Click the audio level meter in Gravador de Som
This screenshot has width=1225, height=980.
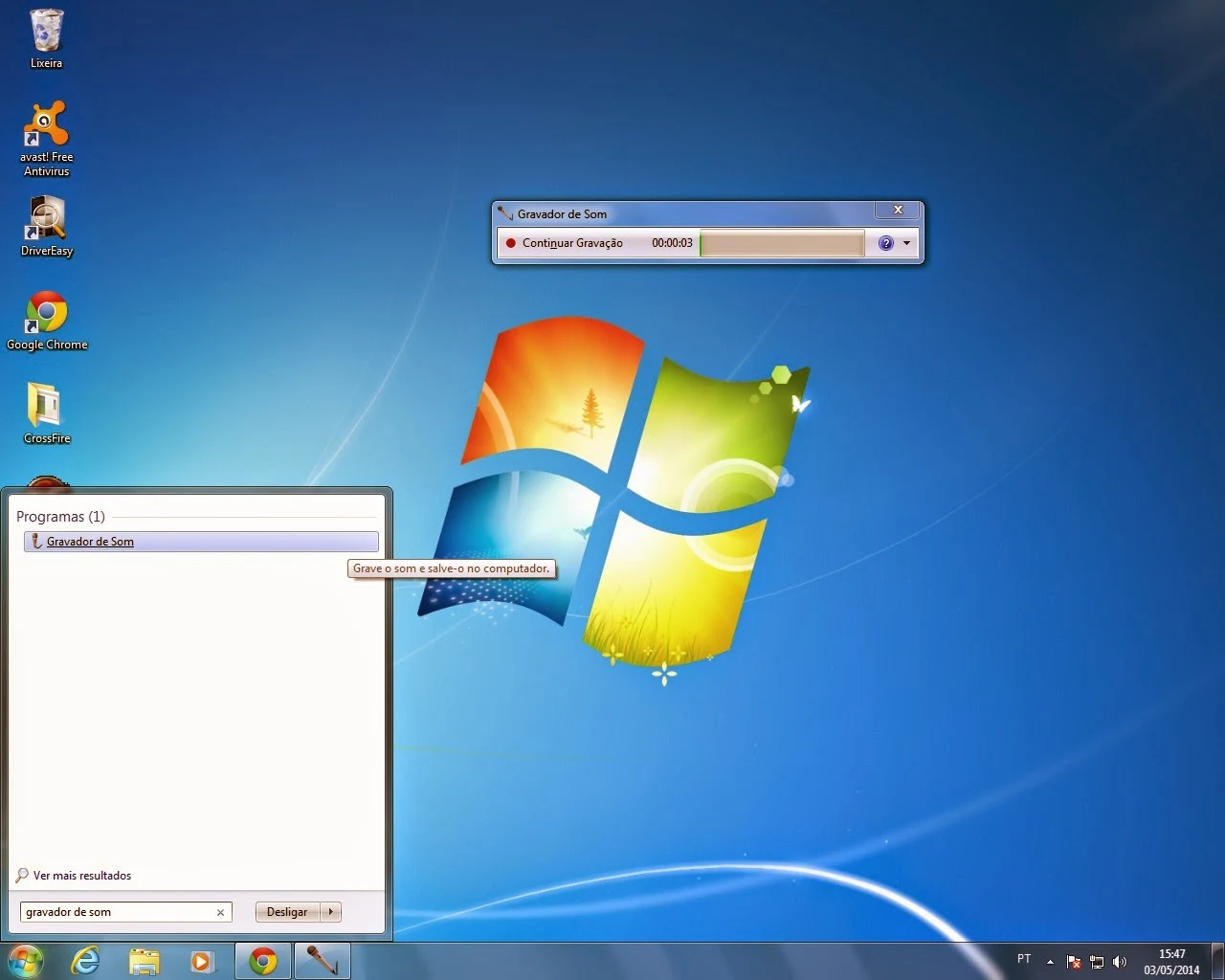point(782,243)
